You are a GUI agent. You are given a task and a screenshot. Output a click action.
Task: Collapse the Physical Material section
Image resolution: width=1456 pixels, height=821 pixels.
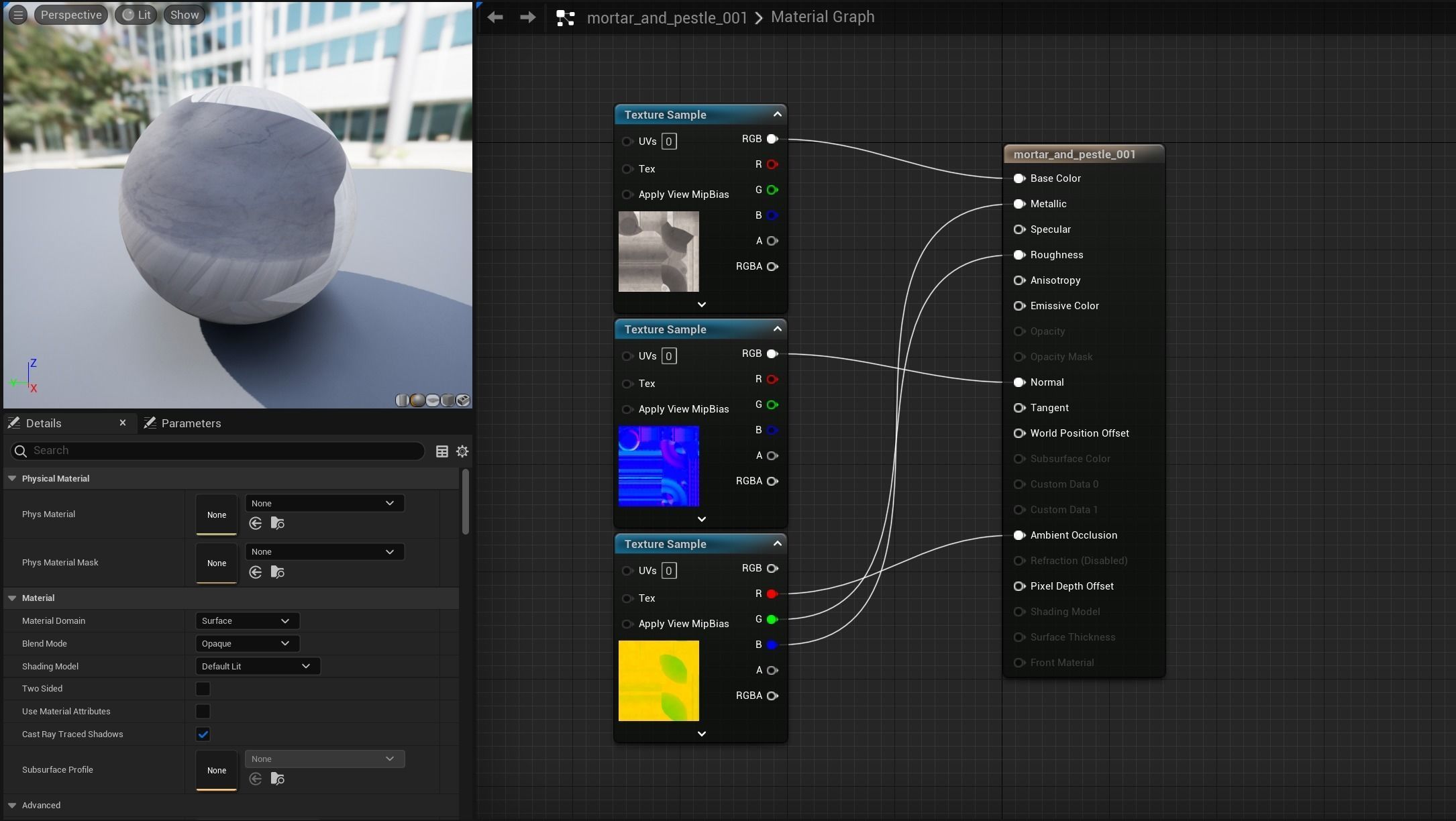coord(12,478)
